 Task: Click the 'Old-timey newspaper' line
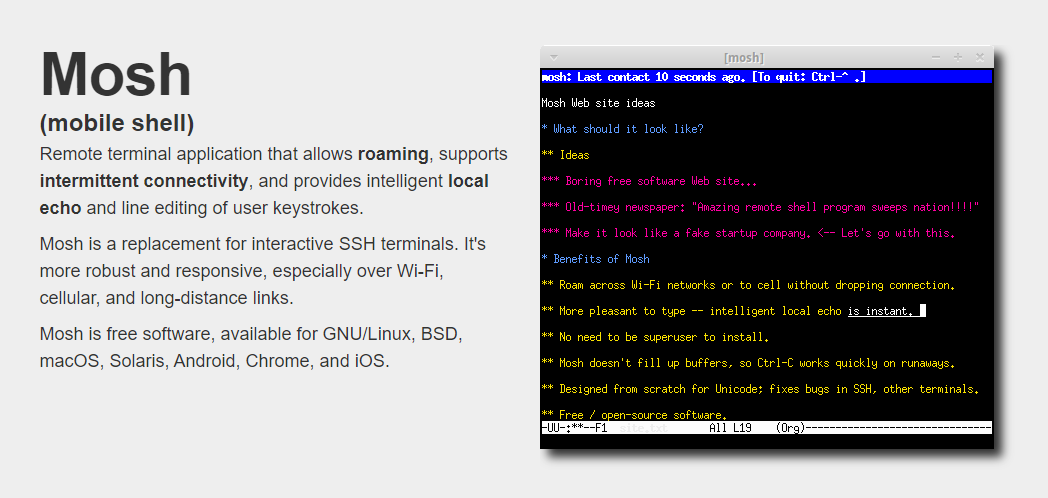pyautogui.click(x=760, y=207)
